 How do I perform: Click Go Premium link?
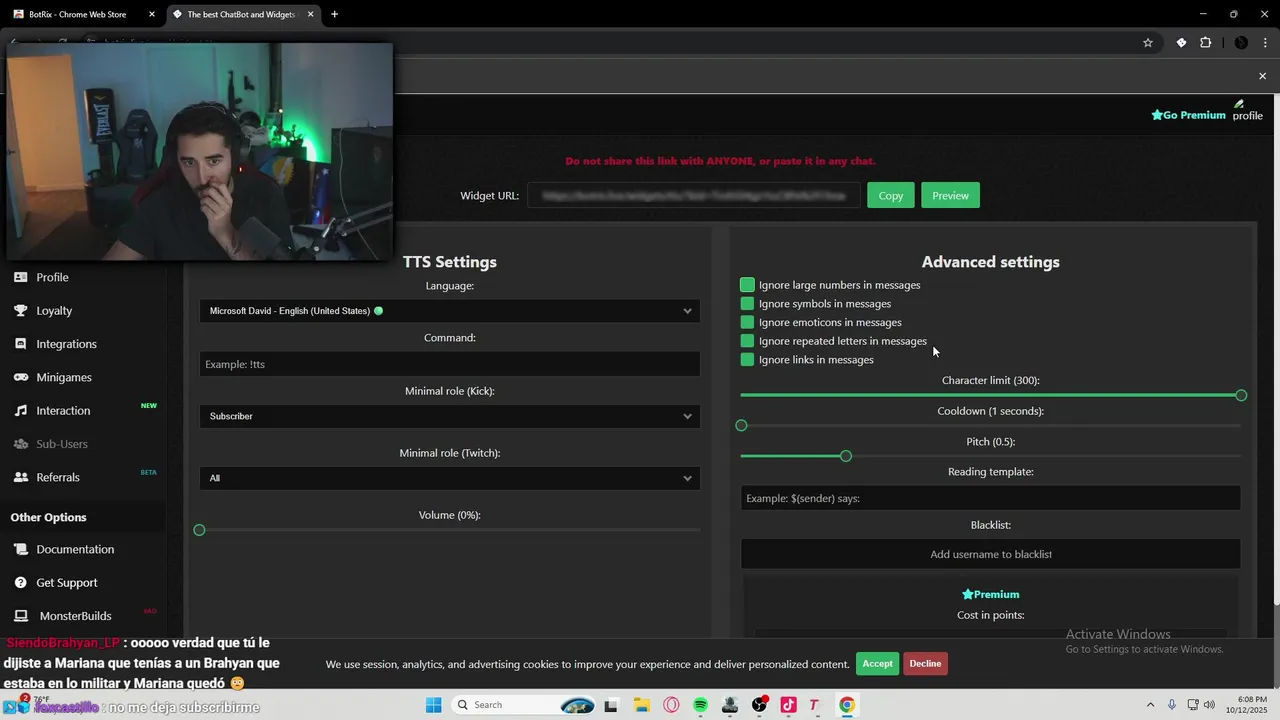pyautogui.click(x=1188, y=115)
